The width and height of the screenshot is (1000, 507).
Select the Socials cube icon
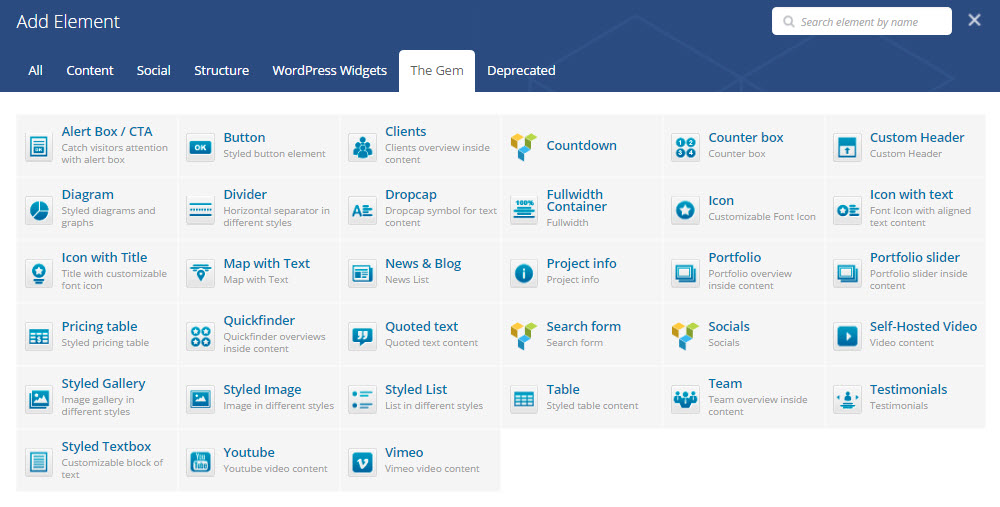tap(686, 336)
